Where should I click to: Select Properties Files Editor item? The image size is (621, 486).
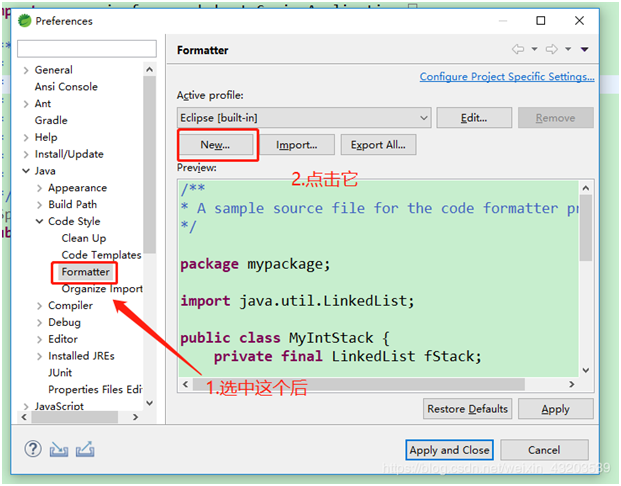[x=95, y=390]
